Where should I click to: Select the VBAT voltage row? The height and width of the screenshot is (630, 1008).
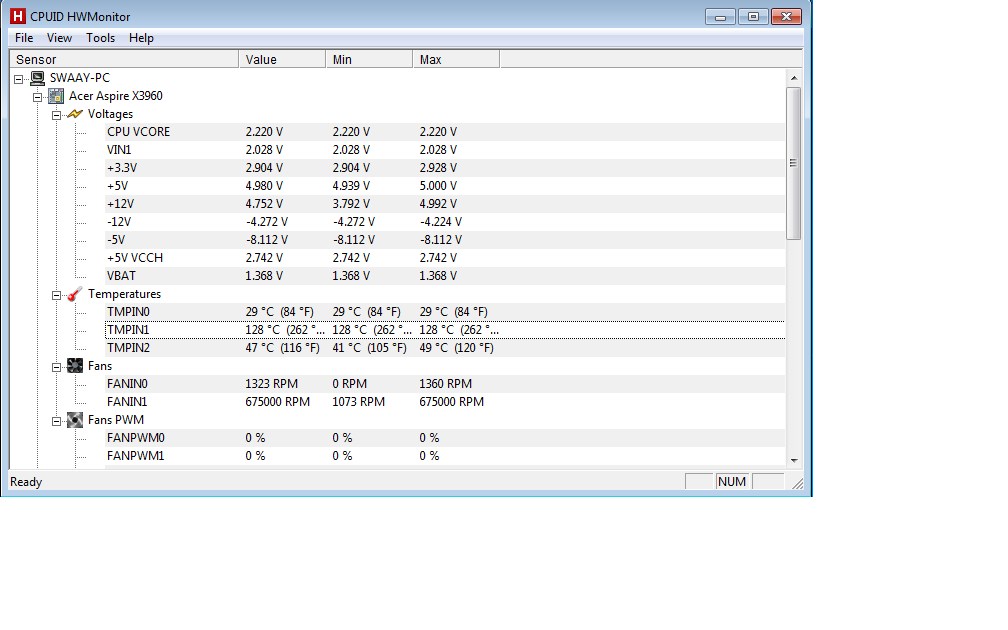445,276
